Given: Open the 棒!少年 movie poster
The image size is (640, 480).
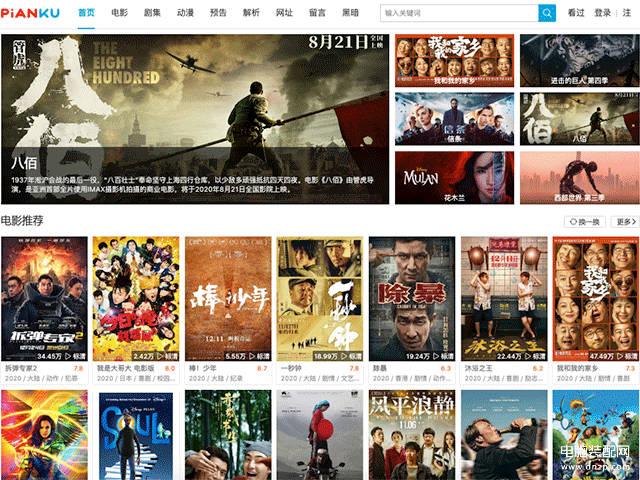Looking at the screenshot, I should (x=228, y=299).
